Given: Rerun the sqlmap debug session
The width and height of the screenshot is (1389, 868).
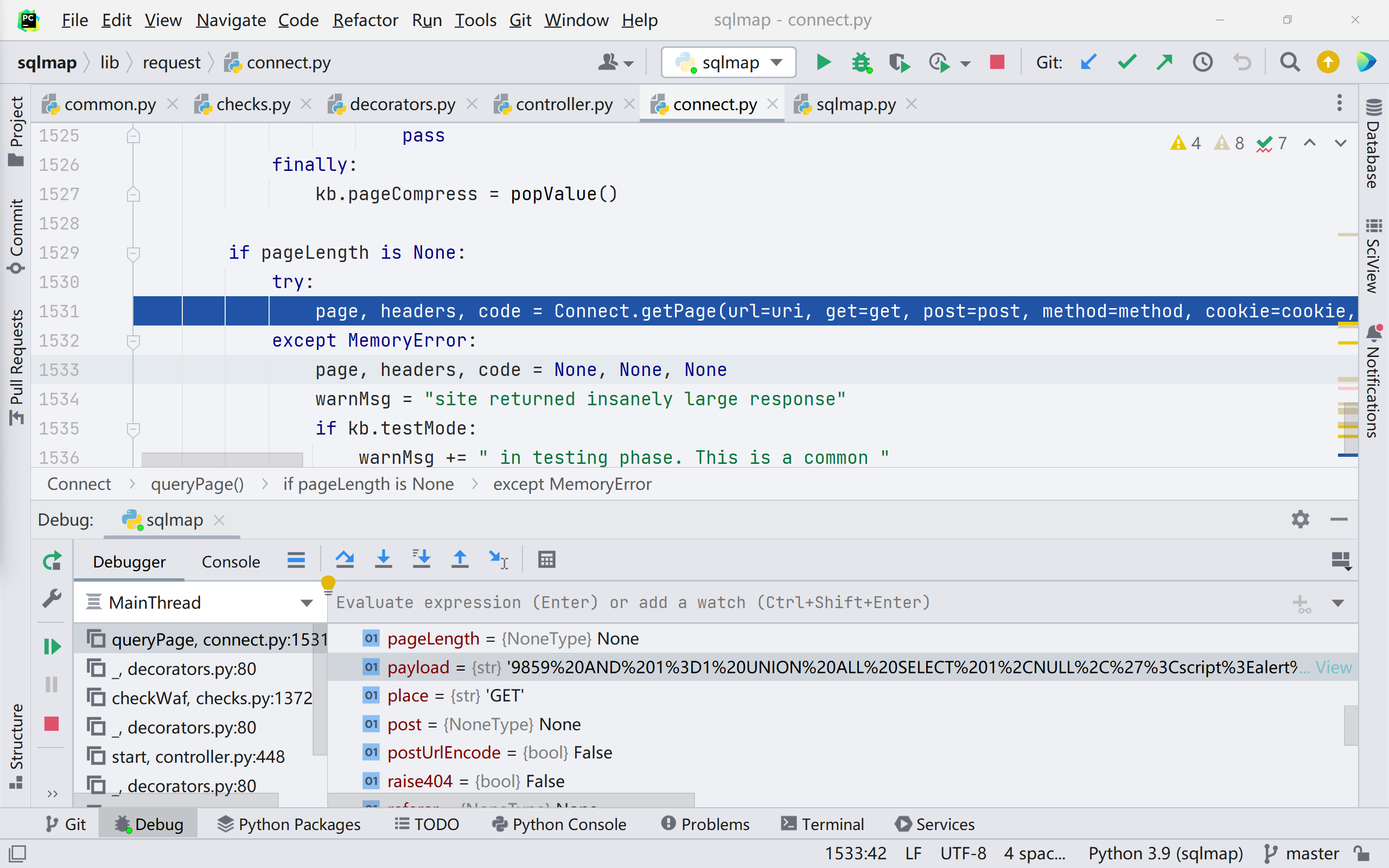Looking at the screenshot, I should [x=52, y=560].
